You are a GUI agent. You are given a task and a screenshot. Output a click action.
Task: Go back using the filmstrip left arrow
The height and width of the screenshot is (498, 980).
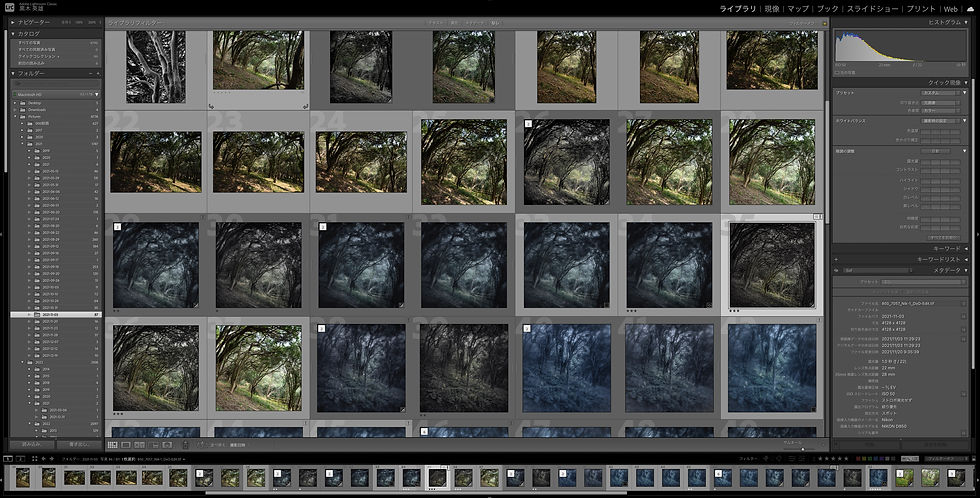[43, 459]
